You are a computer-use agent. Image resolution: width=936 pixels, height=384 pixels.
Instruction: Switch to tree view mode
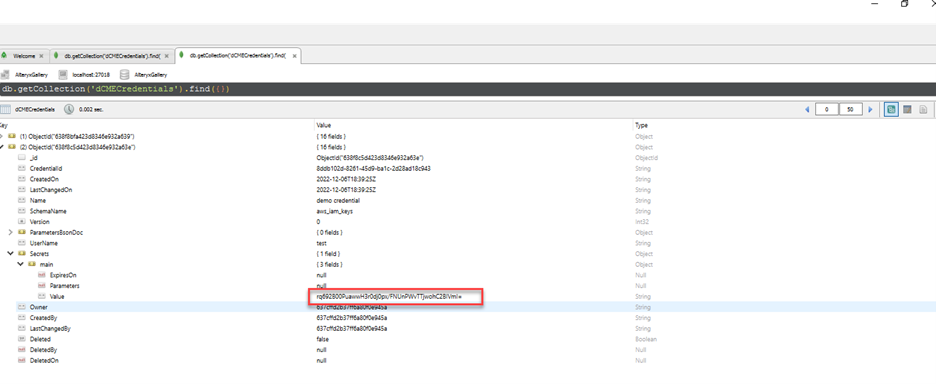point(891,109)
